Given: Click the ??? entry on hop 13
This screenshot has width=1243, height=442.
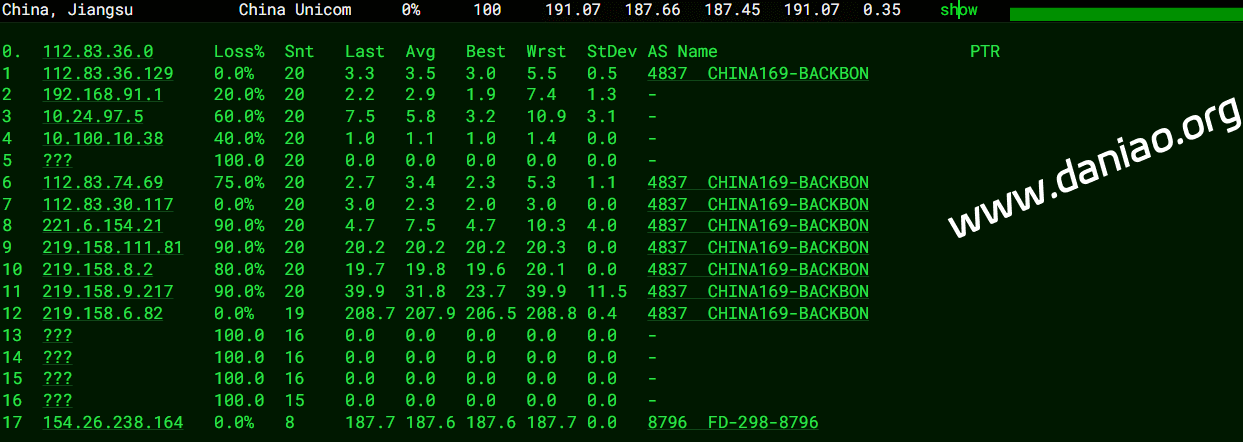Looking at the screenshot, I should [58, 335].
